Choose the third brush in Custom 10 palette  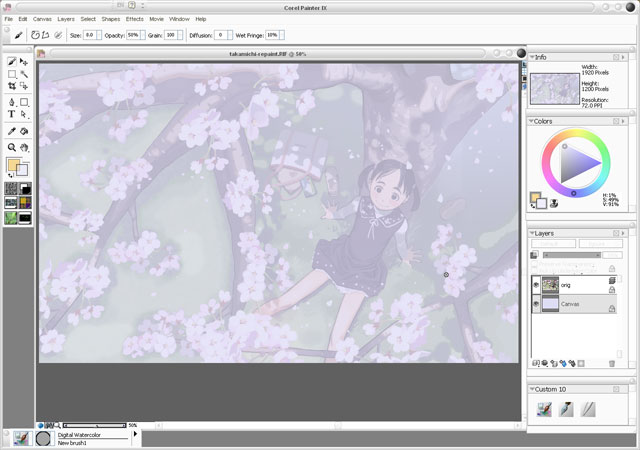(x=588, y=409)
